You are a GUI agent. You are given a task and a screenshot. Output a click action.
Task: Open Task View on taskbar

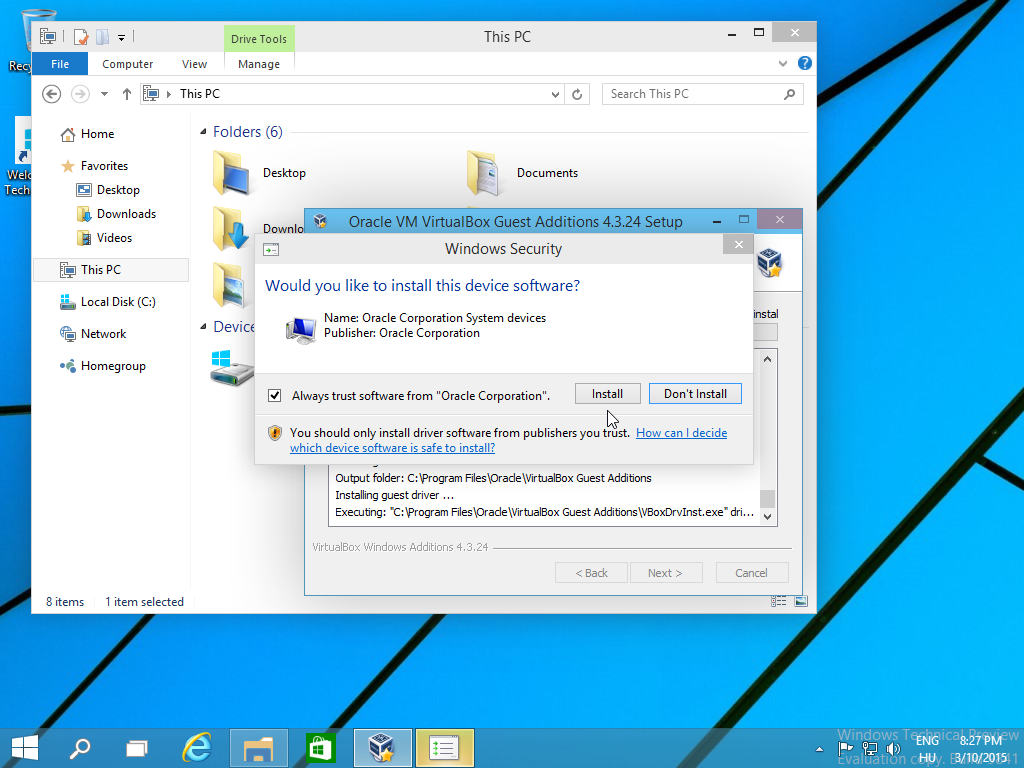[x=137, y=748]
